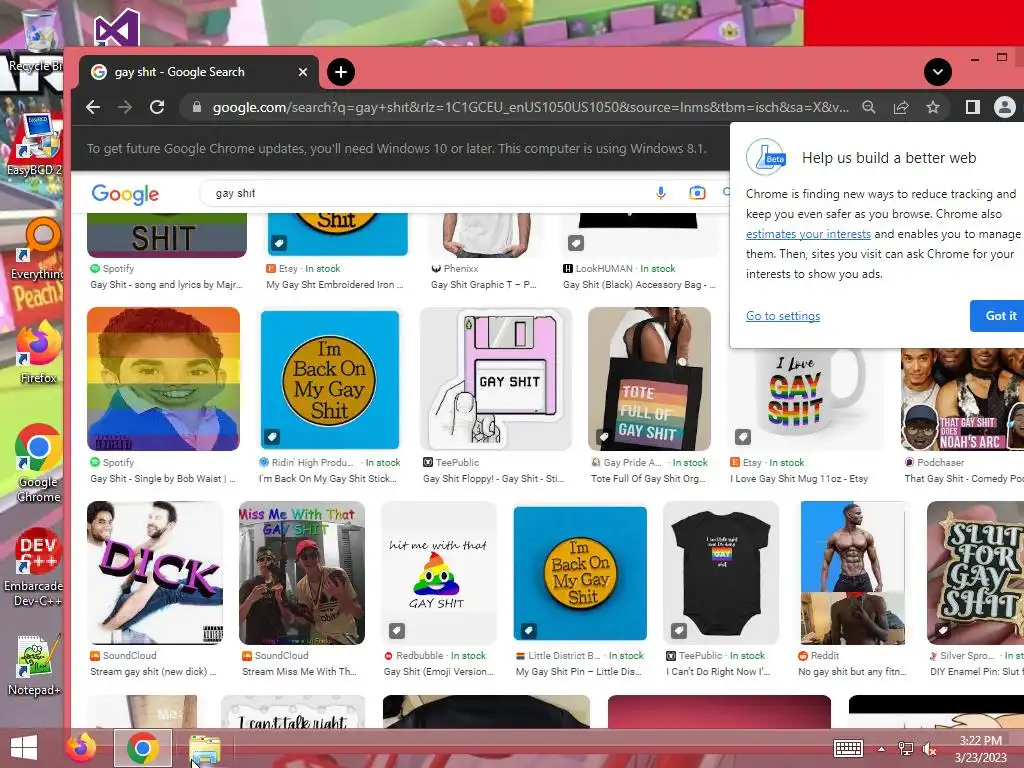Click the address bar URL
The height and width of the screenshot is (768, 1024).
click(531, 107)
